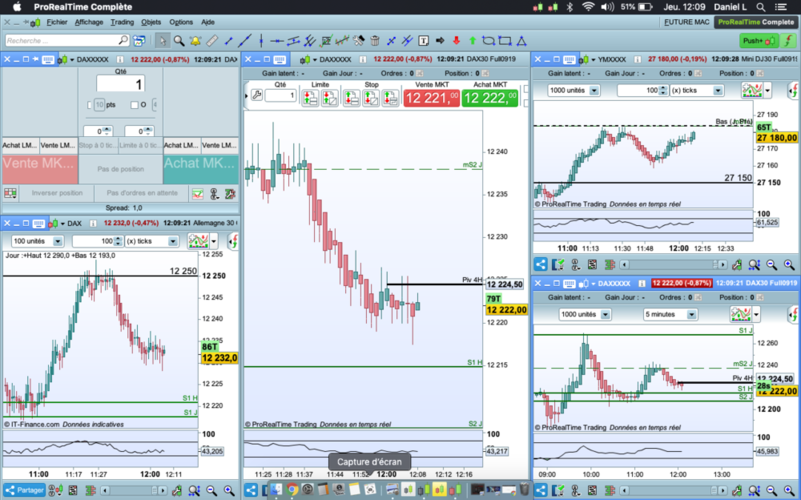The height and width of the screenshot is (500, 801).
Task: Open indicators wrench icon in 5 minutes chart bottom
Action: click(737, 490)
